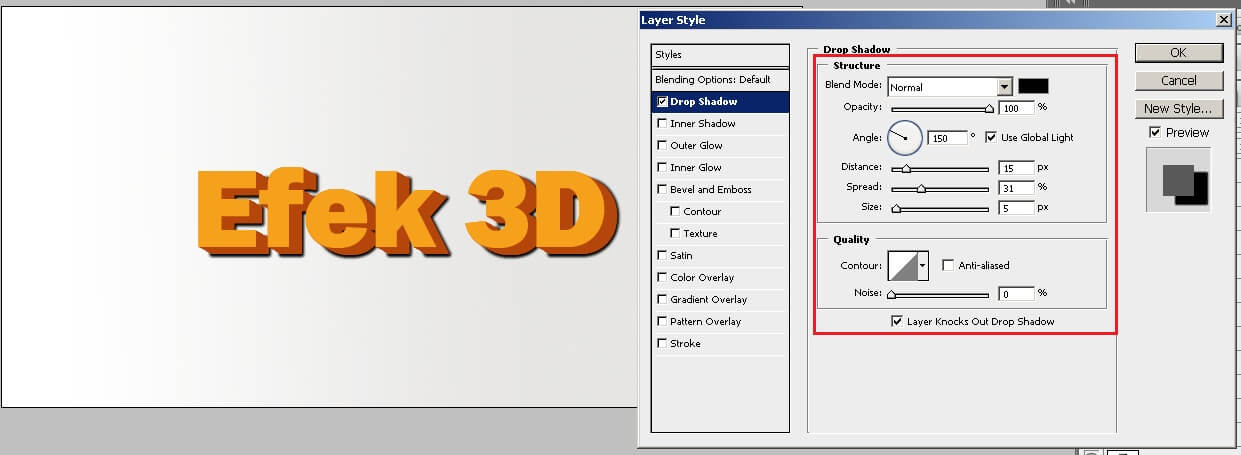This screenshot has width=1241, height=455.
Task: Enable the Inner Glow effect checkbox
Action: point(662,168)
